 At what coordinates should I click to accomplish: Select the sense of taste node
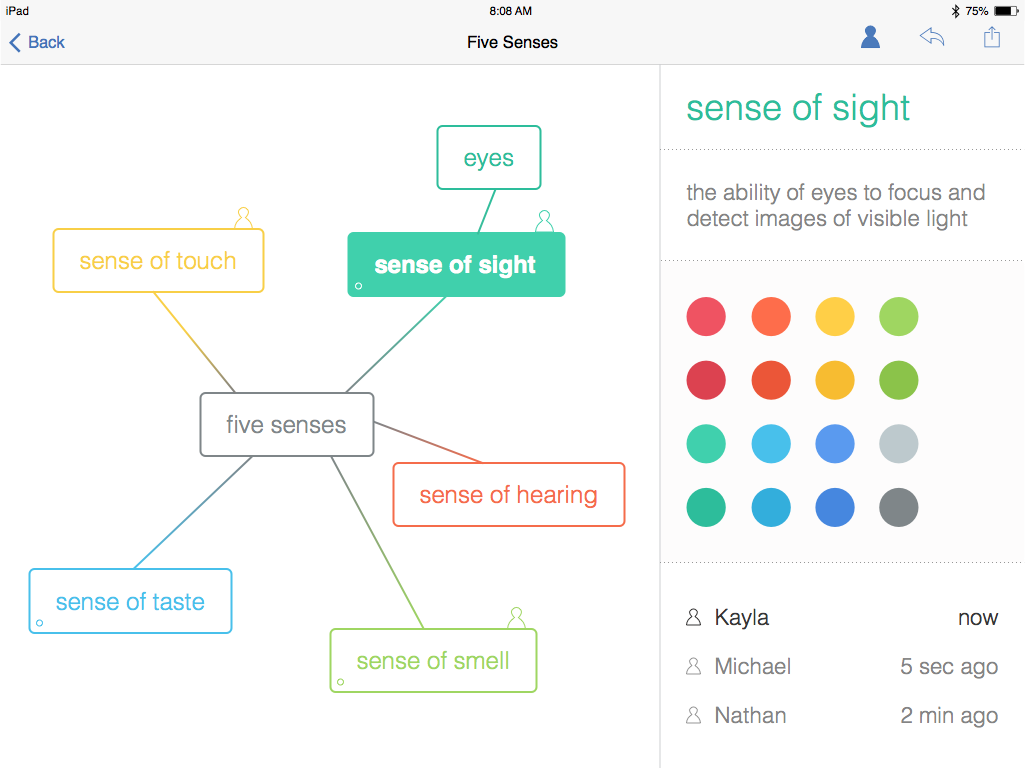click(x=131, y=601)
